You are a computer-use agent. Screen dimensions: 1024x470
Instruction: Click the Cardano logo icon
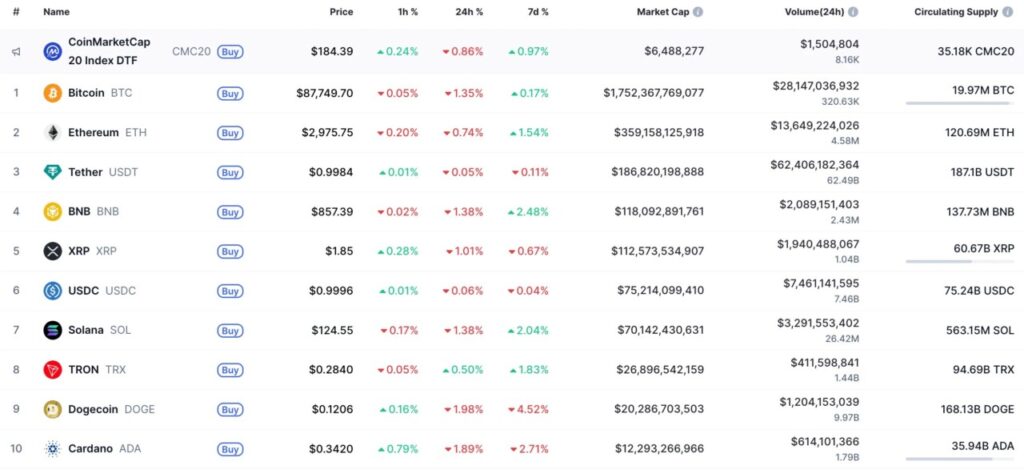coord(52,449)
